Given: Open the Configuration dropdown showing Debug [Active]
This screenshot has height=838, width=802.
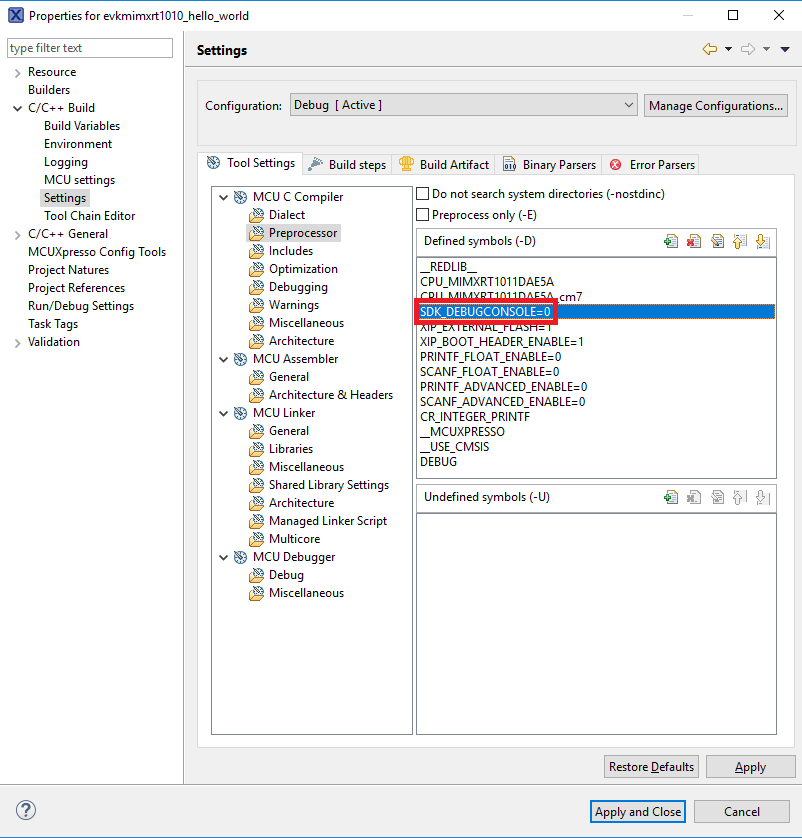Looking at the screenshot, I should tap(463, 105).
